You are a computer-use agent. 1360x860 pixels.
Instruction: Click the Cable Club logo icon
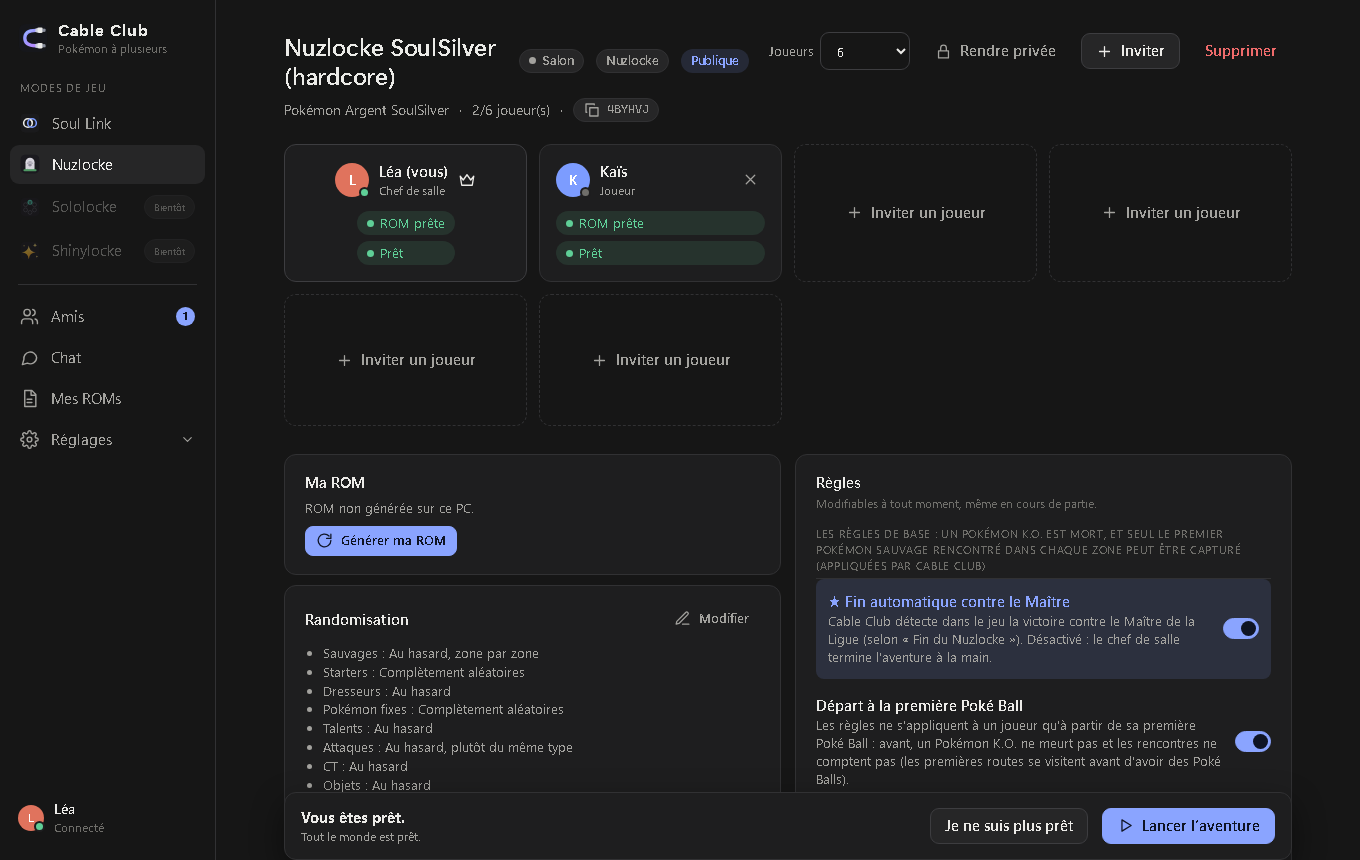coord(34,38)
